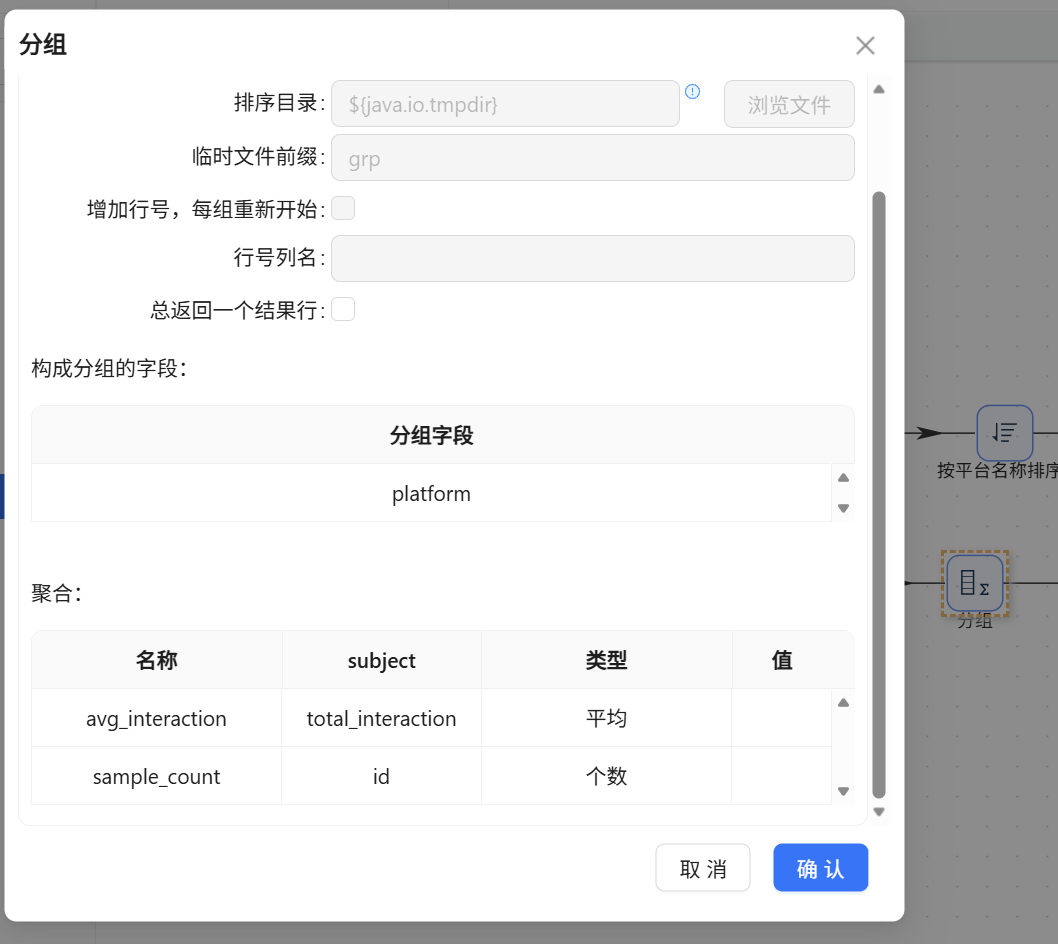
Task: Click the dialog scrollbar up arrow
Action: [x=879, y=89]
